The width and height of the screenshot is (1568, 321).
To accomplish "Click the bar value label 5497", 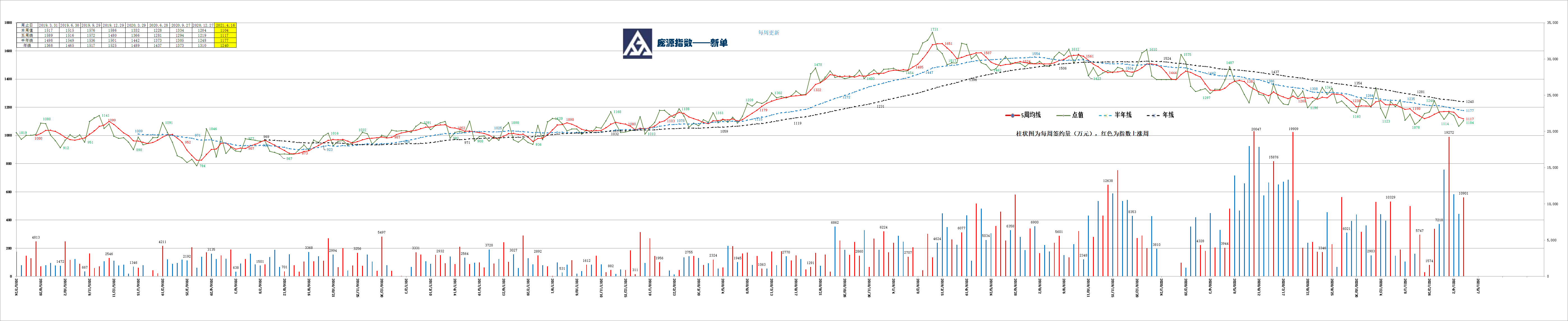I will (x=382, y=232).
